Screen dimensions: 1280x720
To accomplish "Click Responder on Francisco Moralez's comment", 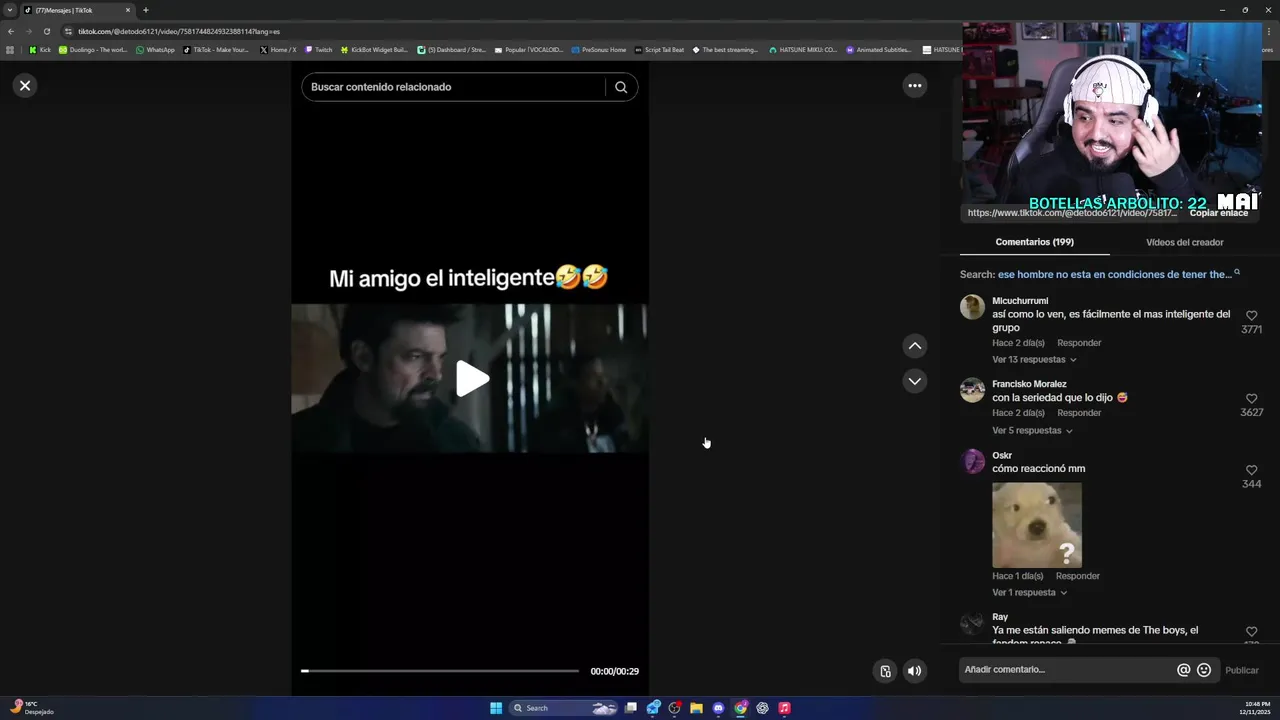I will coord(1079,413).
